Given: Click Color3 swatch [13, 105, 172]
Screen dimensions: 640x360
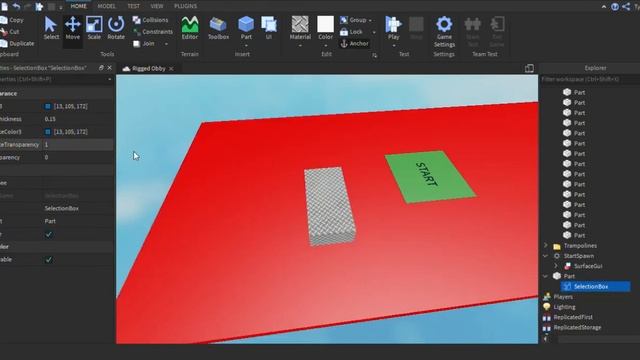Looking at the screenshot, I should pos(48,107).
